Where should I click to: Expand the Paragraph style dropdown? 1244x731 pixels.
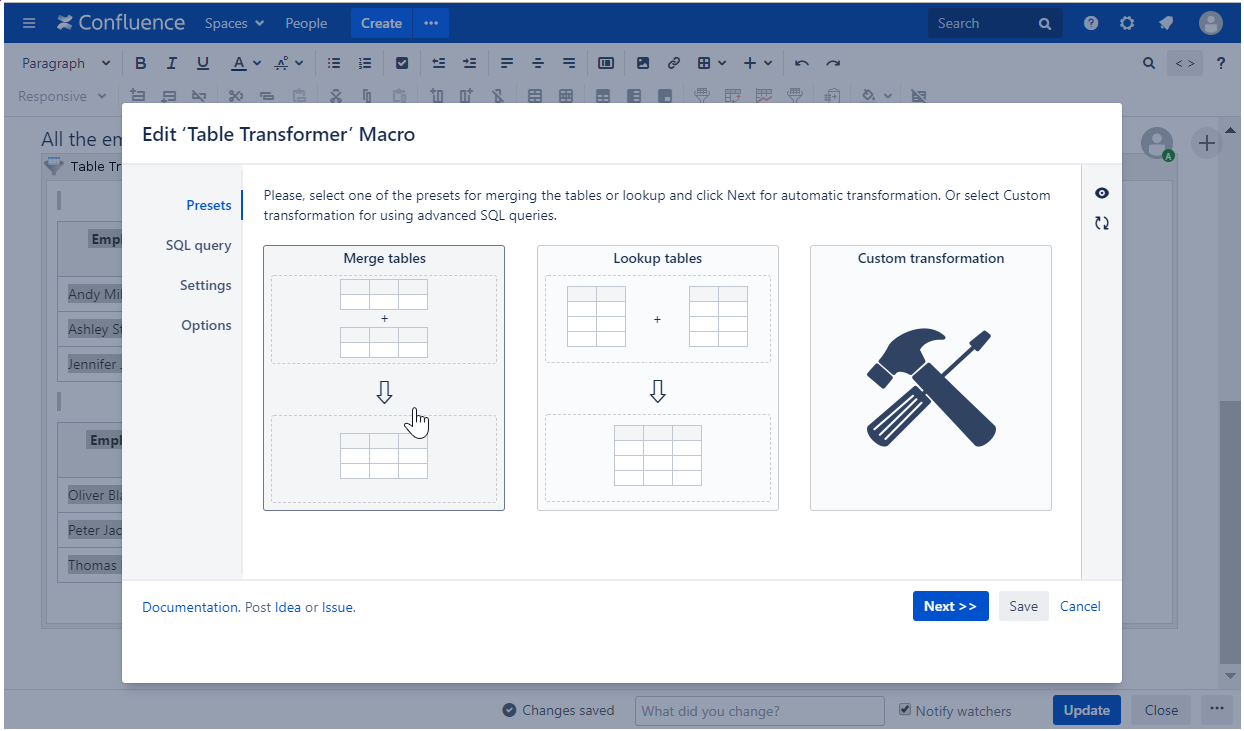coord(66,63)
